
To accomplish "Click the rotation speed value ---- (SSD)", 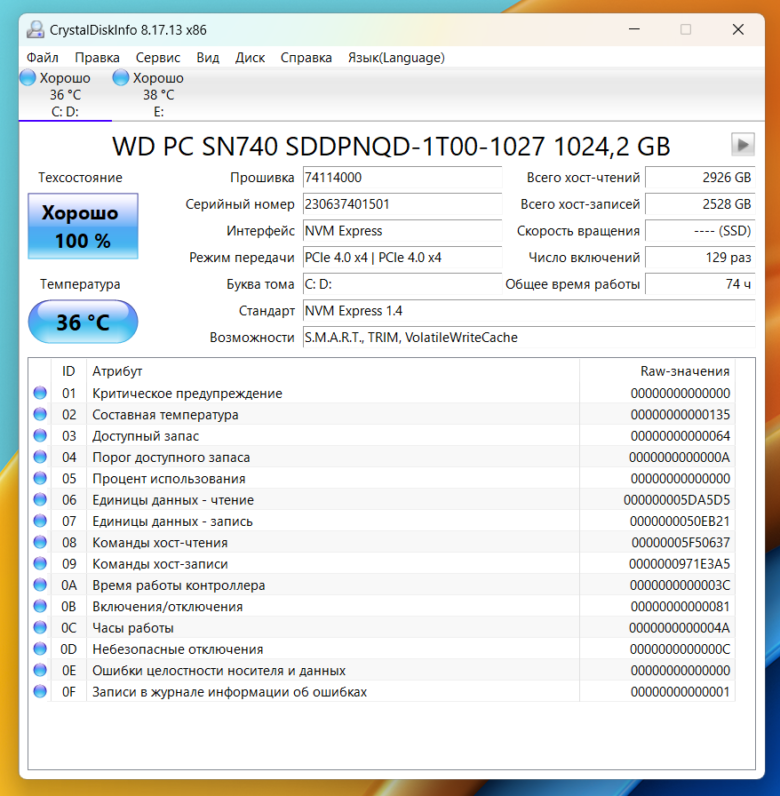I will (x=700, y=231).
